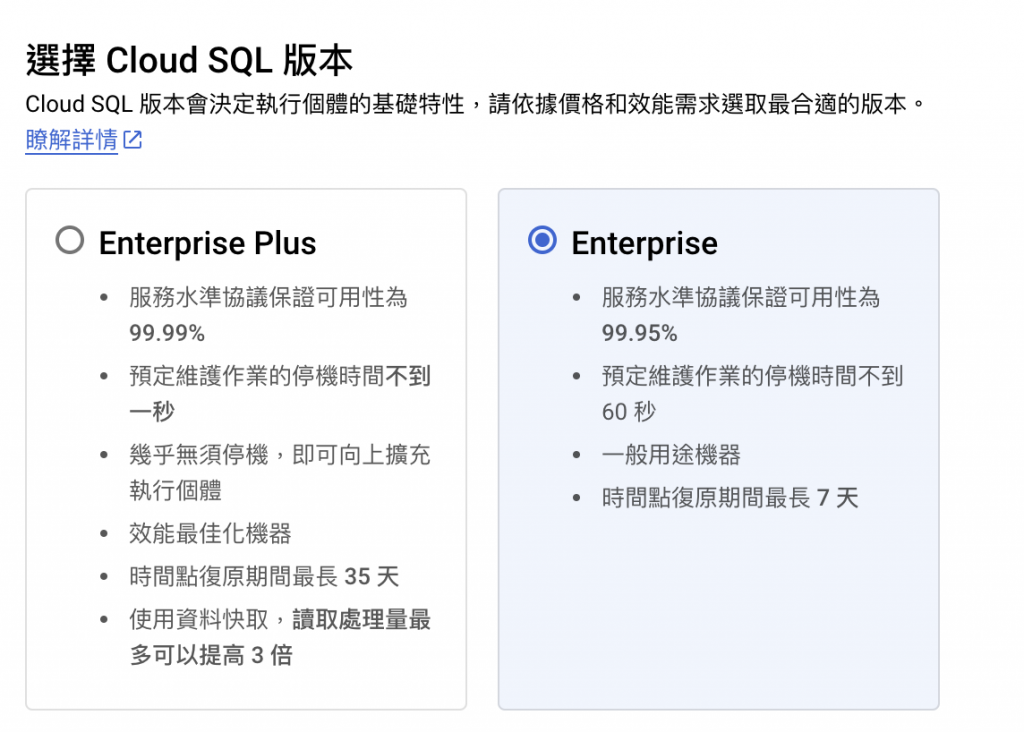
Task: Click the 99.95% availability text
Action: point(639,333)
